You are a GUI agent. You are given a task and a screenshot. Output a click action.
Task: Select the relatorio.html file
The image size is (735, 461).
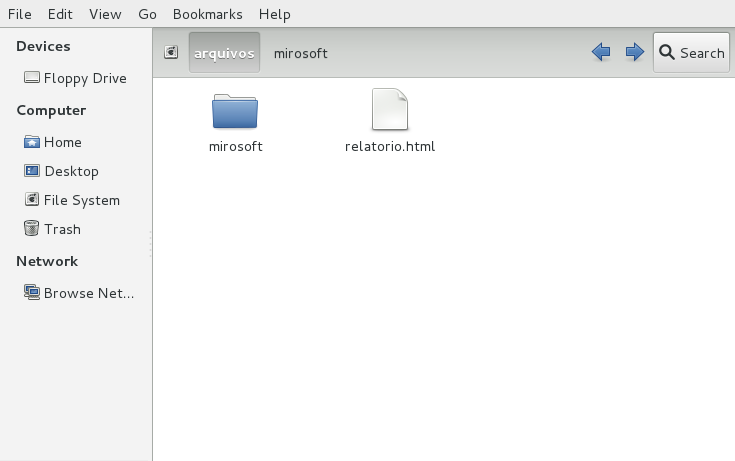click(x=390, y=110)
